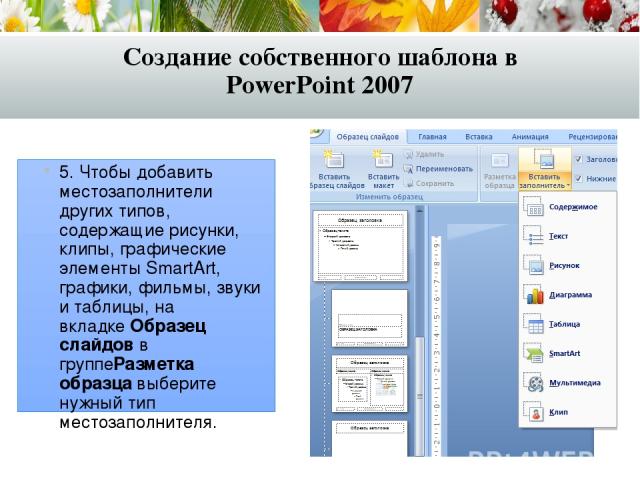Go to the Анимация tab
640x480 pixels.
pos(530,137)
